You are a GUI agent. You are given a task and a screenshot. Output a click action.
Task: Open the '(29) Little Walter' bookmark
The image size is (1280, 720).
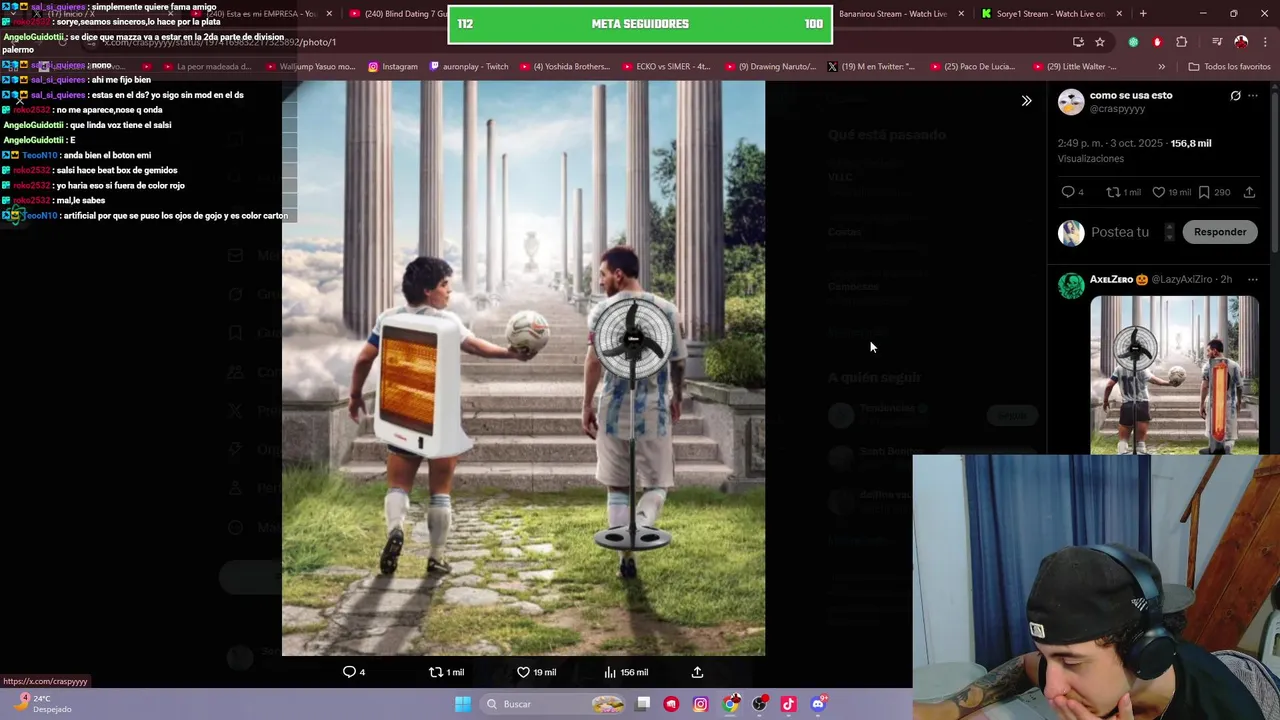[1074, 67]
